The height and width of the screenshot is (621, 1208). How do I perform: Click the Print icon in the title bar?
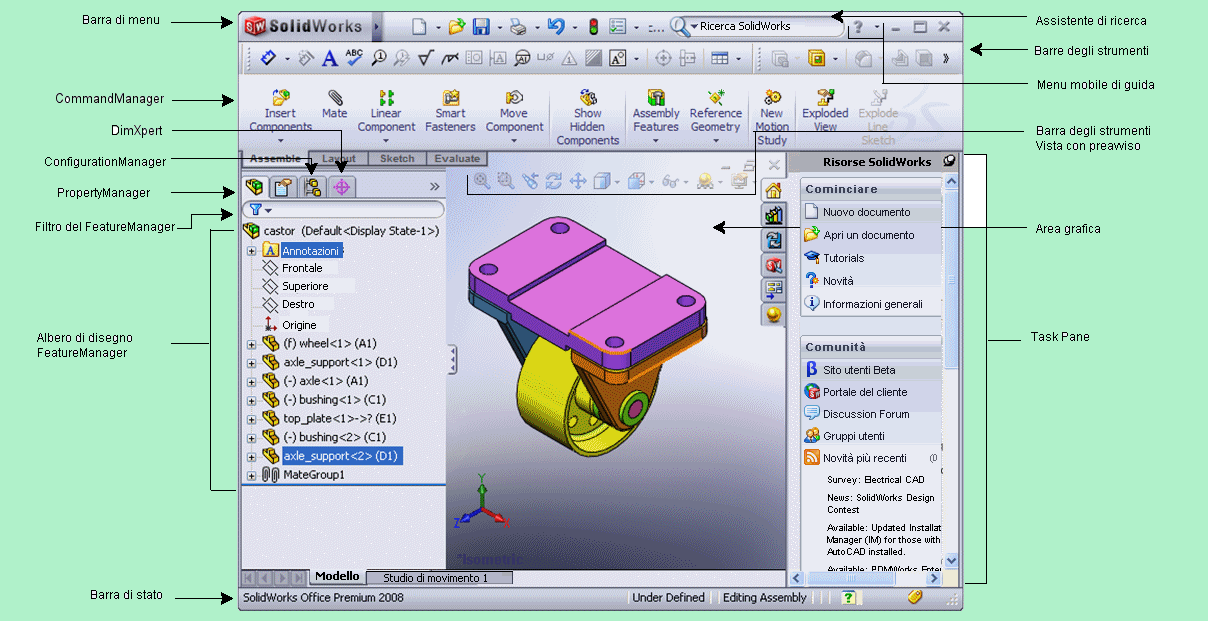(x=517, y=27)
